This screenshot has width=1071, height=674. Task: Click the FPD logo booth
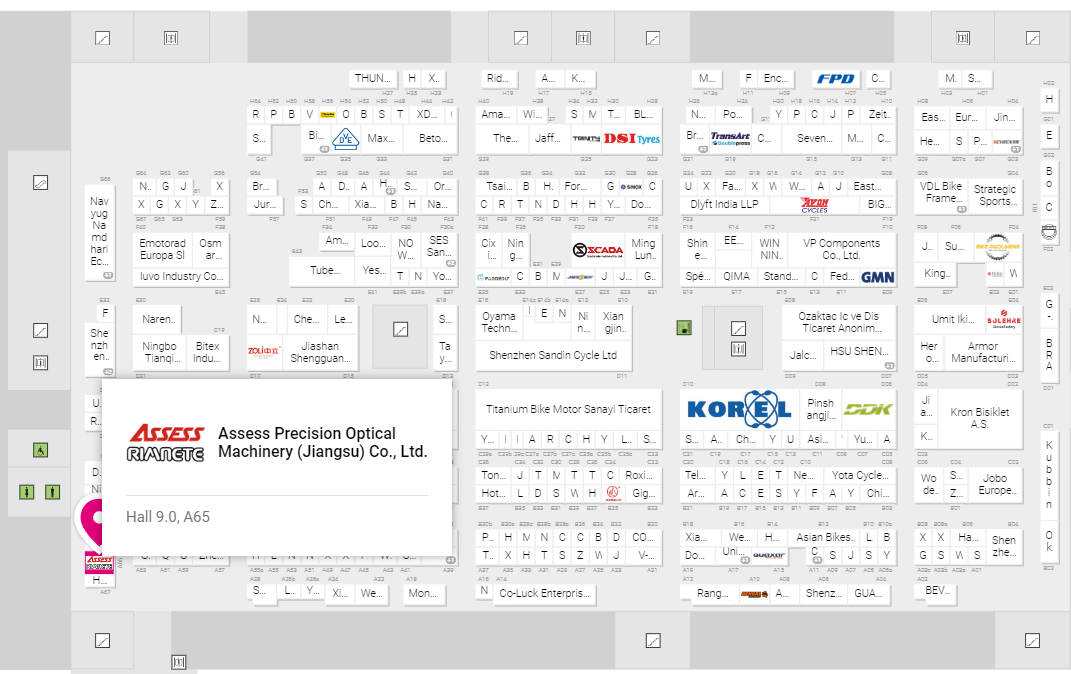(x=835, y=79)
